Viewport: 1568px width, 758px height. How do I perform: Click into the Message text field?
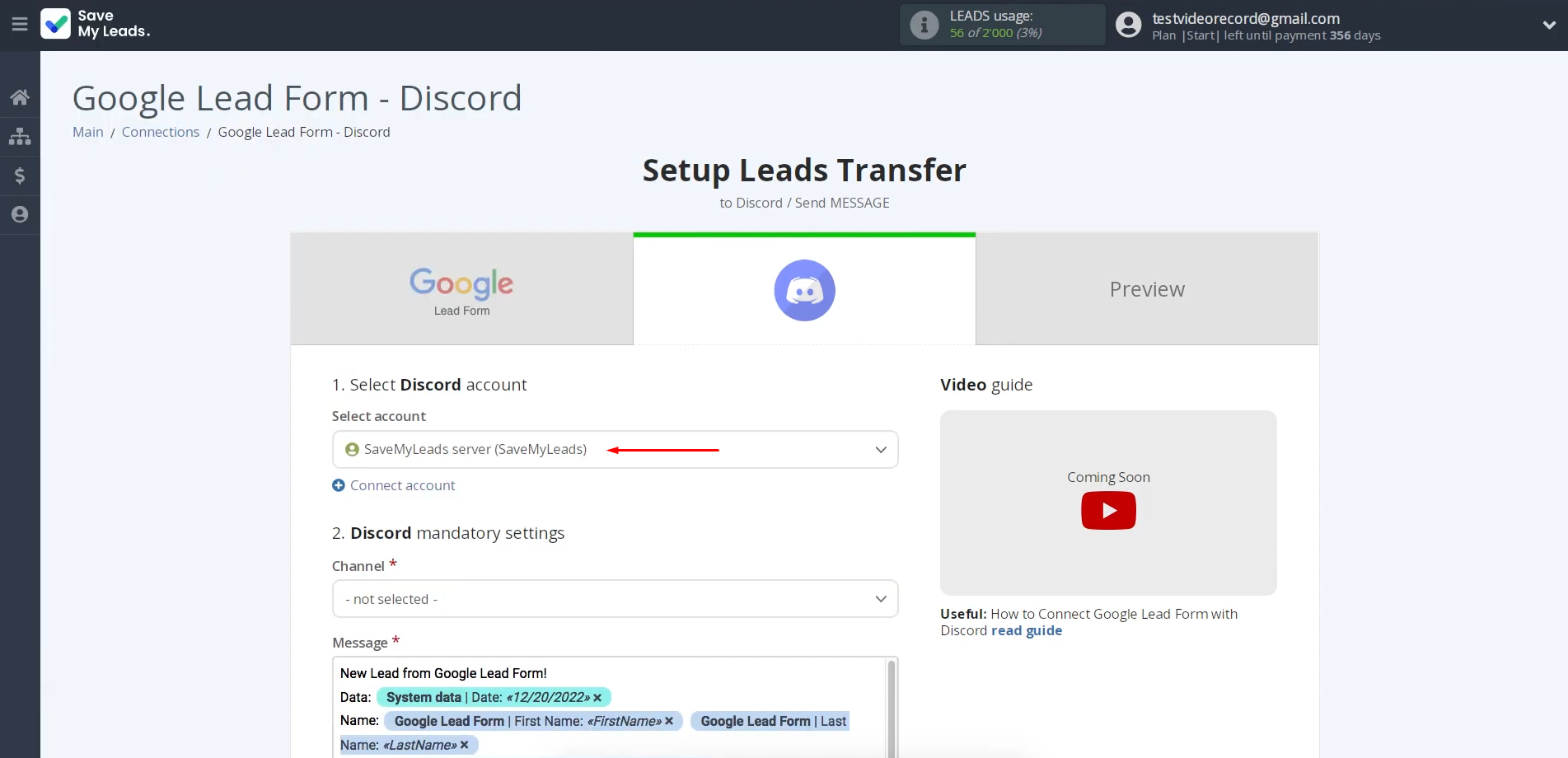click(608, 708)
